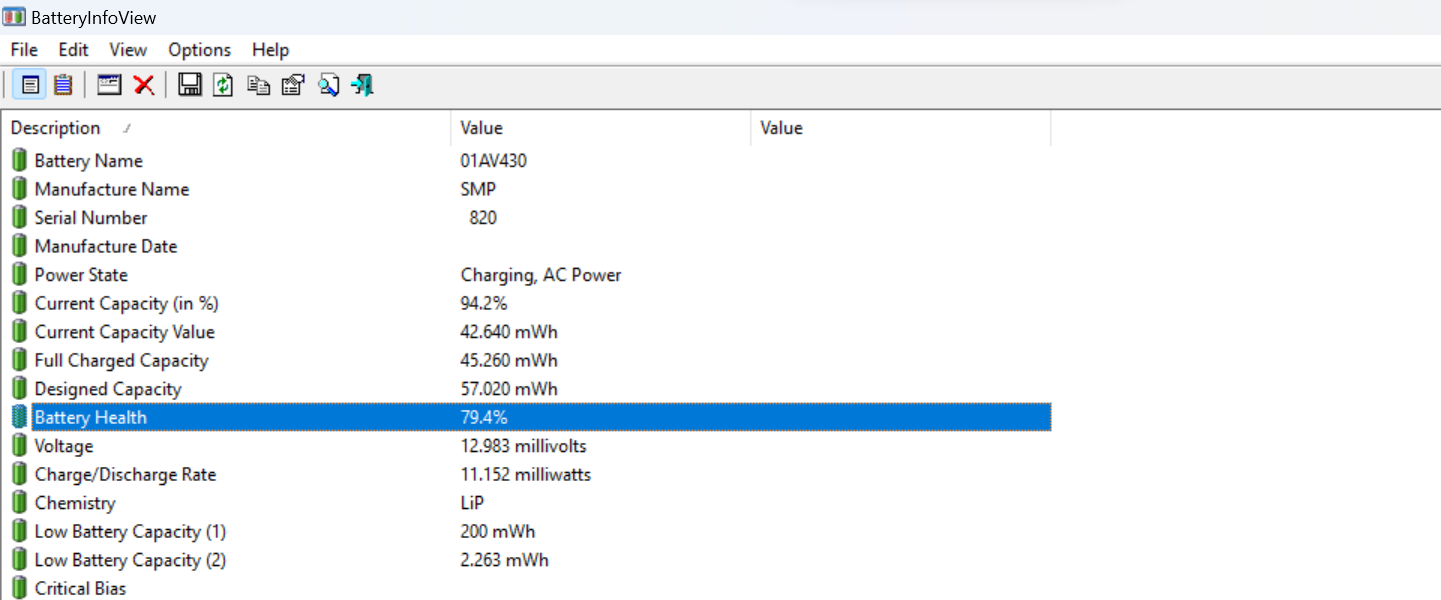Click the 57.020 mWh value
Viewport: 1441px width, 600px height.
click(509, 389)
